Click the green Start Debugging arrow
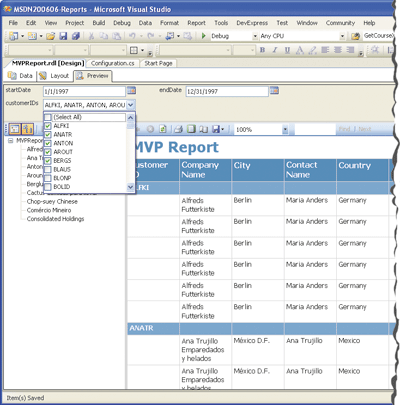The image size is (400, 405). pos(203,36)
